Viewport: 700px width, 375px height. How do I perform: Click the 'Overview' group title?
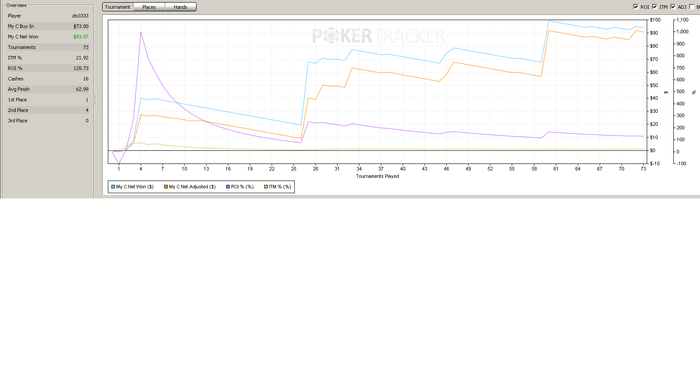pyautogui.click(x=16, y=5)
